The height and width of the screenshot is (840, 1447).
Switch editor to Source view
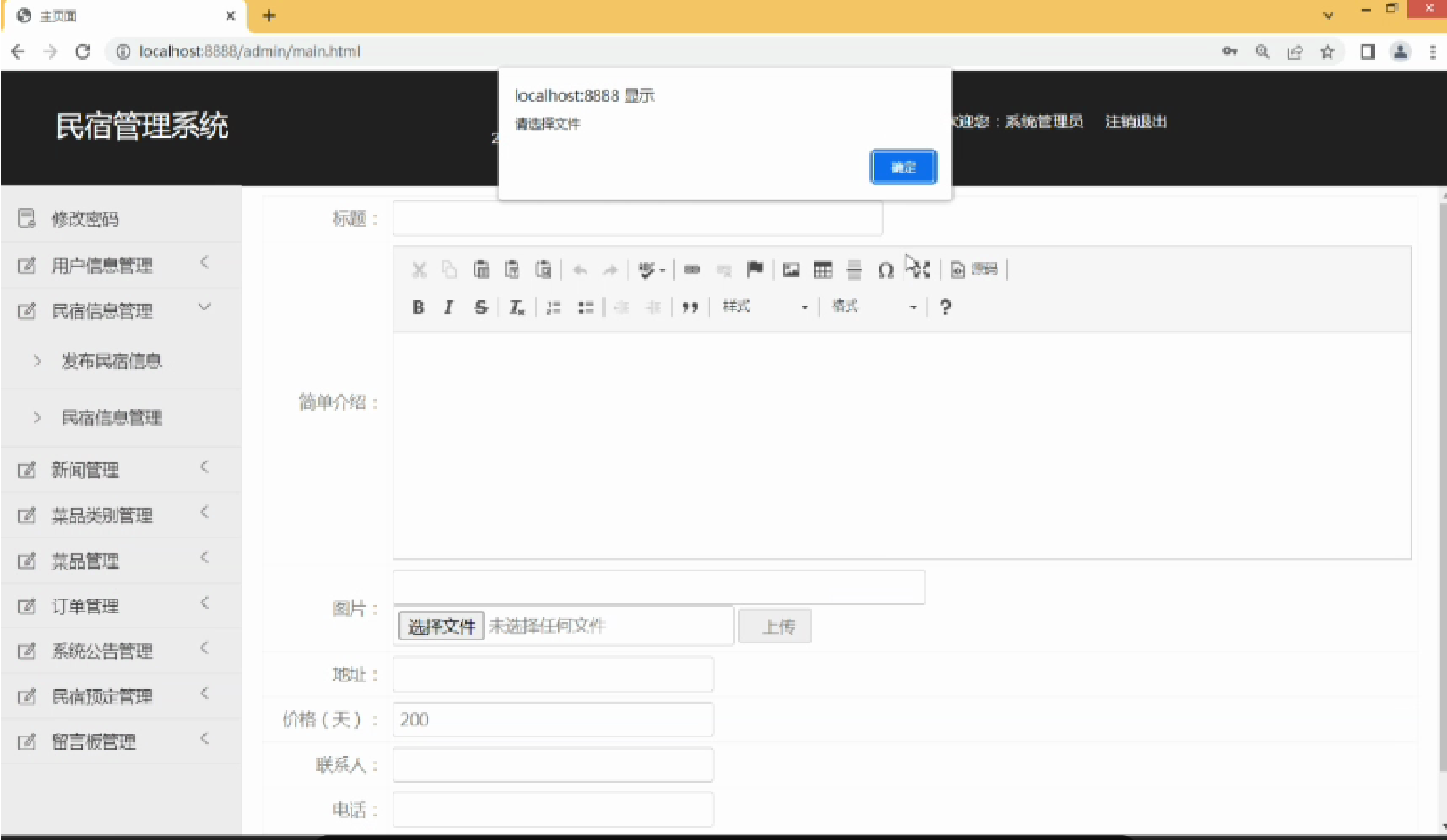point(974,270)
